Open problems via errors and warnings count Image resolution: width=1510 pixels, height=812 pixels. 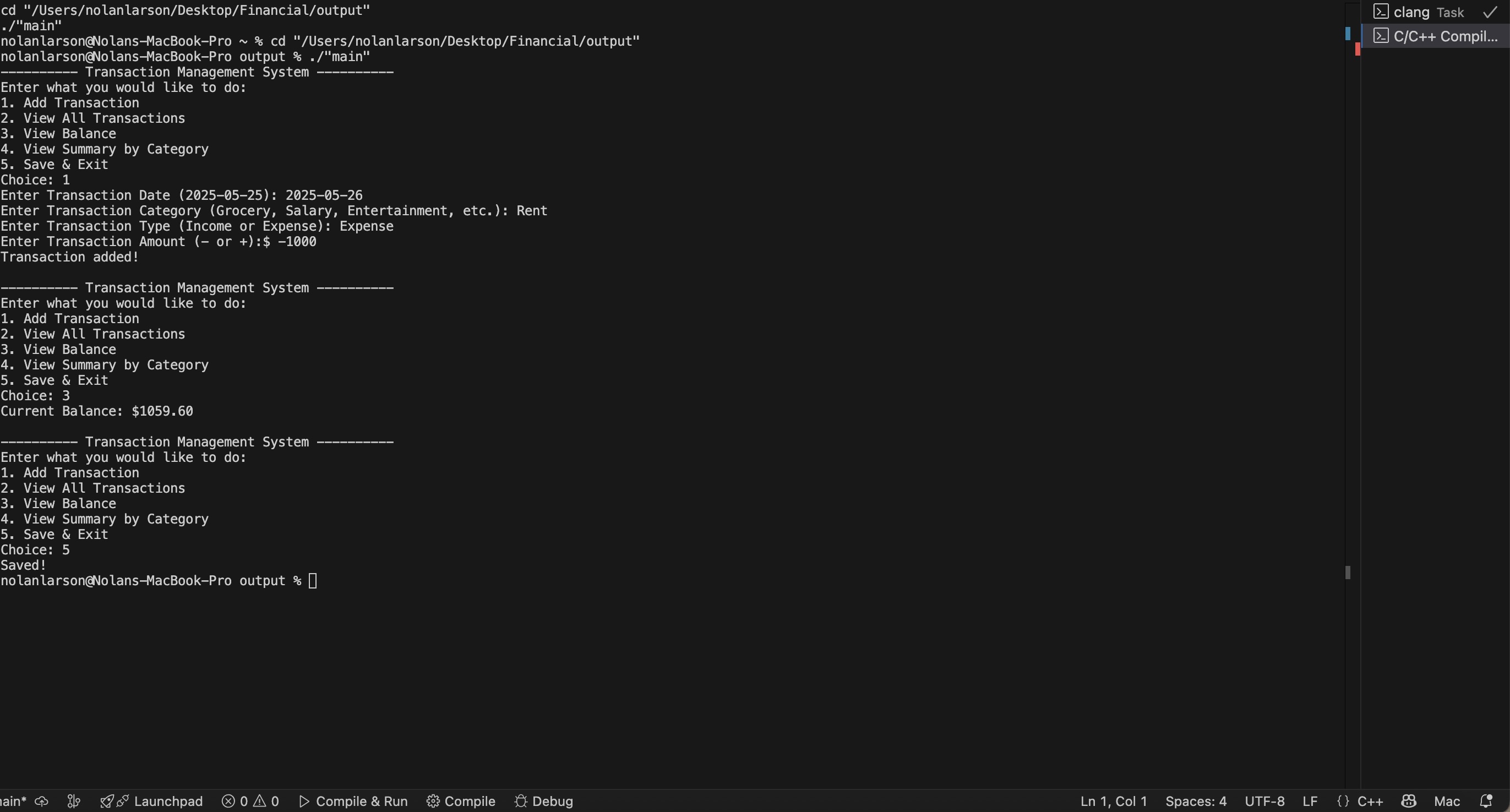click(250, 802)
